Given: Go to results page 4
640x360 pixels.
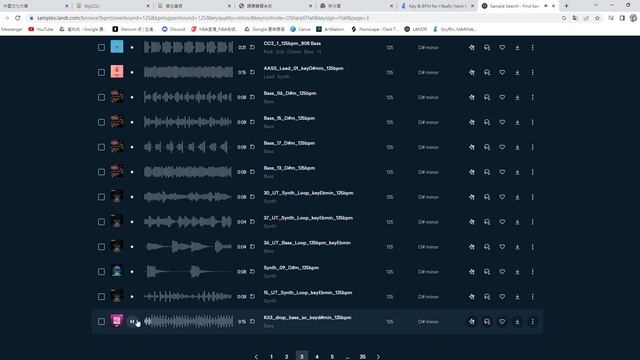Looking at the screenshot, I should pyautogui.click(x=317, y=356).
